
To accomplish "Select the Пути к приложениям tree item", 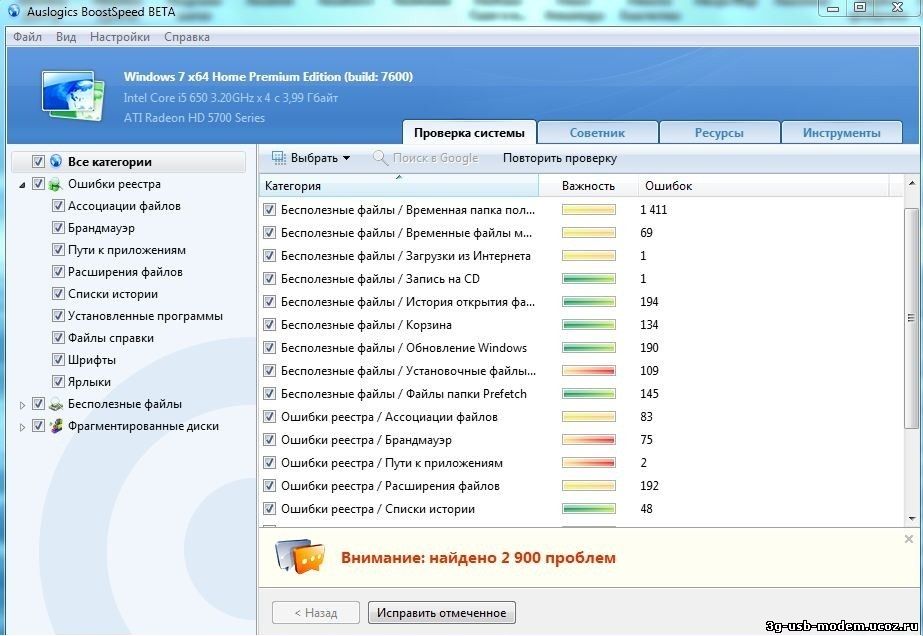I will point(127,250).
